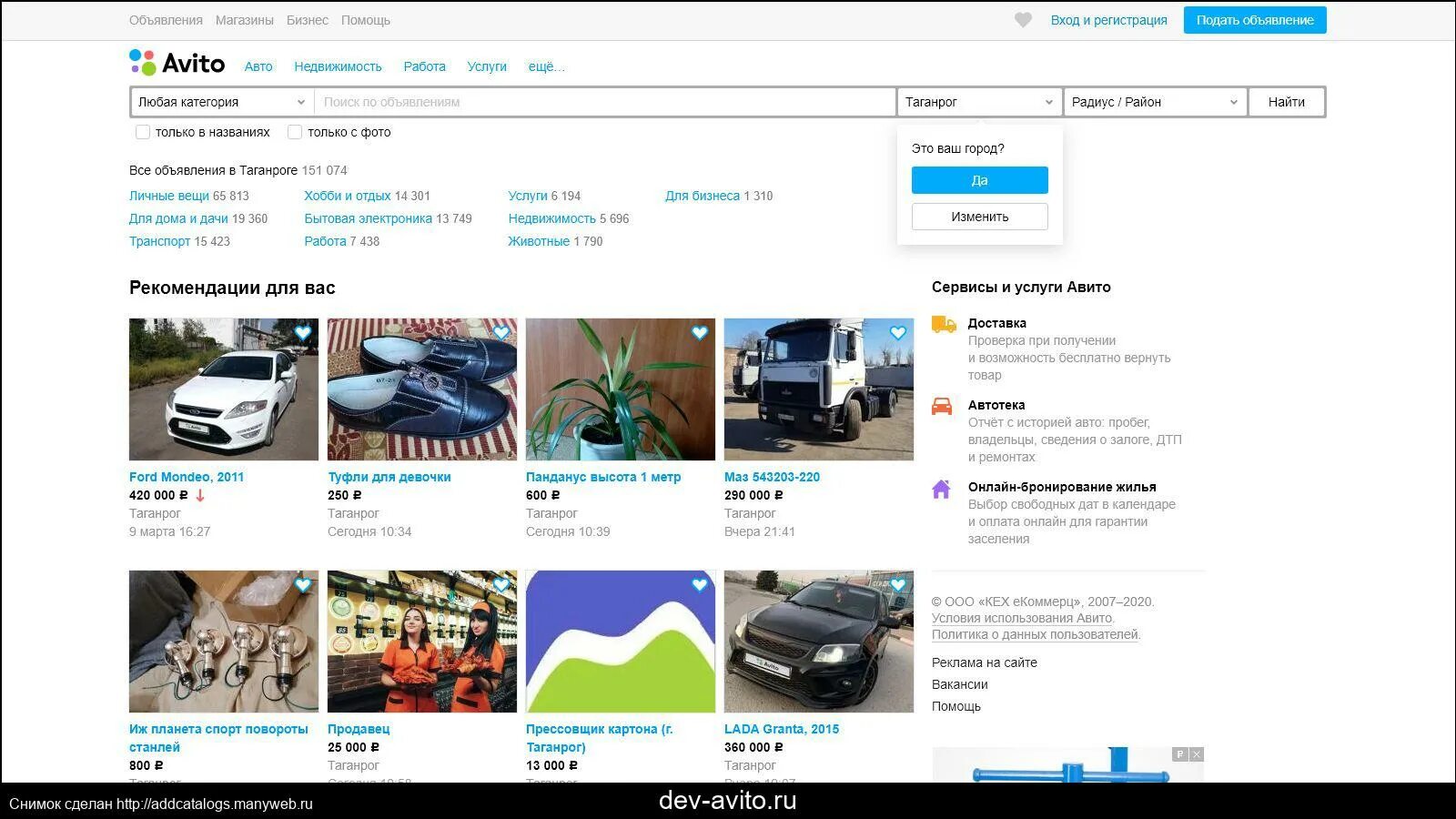This screenshot has height=819, width=1456.
Task: Click the Доставка truck icon
Action: click(x=944, y=324)
